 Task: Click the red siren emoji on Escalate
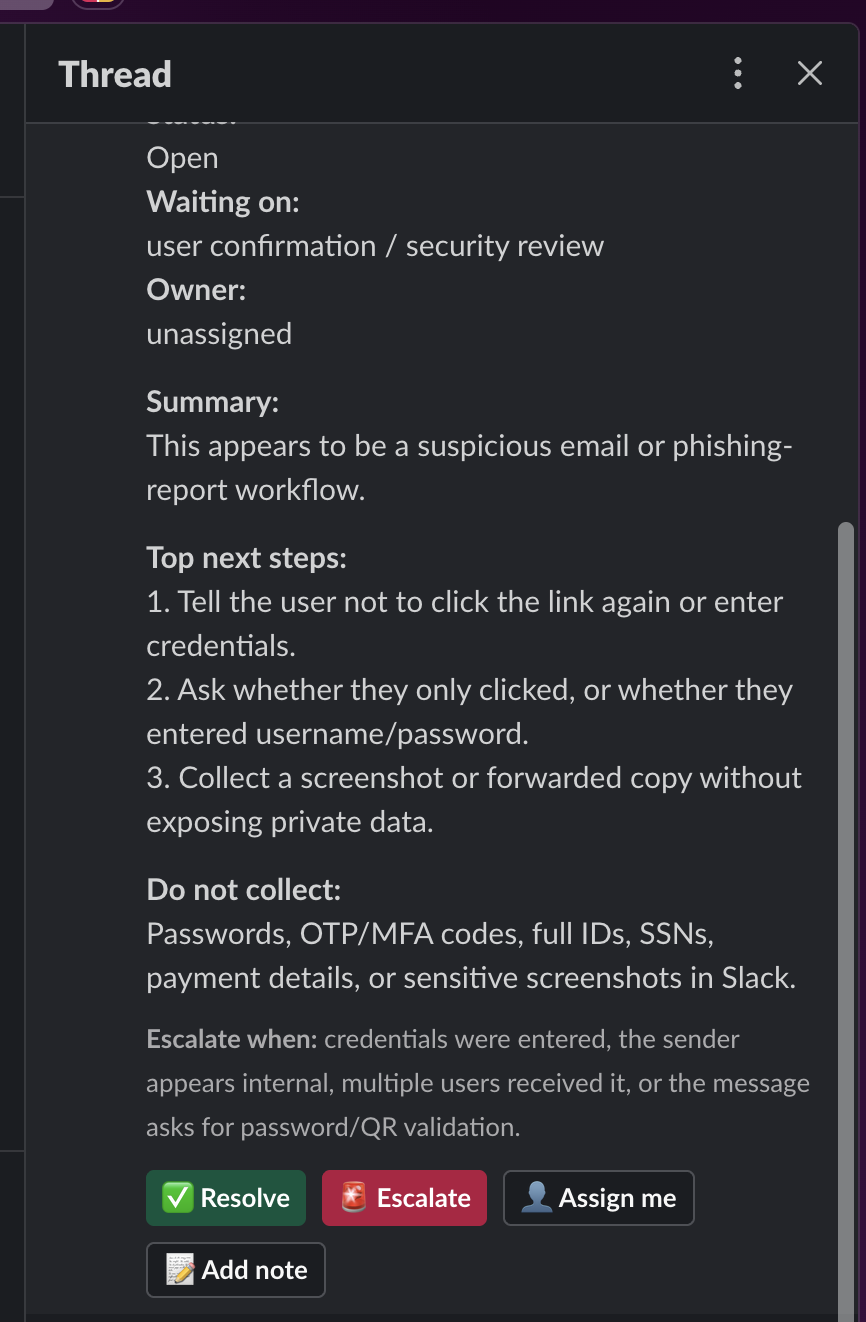tap(354, 1198)
